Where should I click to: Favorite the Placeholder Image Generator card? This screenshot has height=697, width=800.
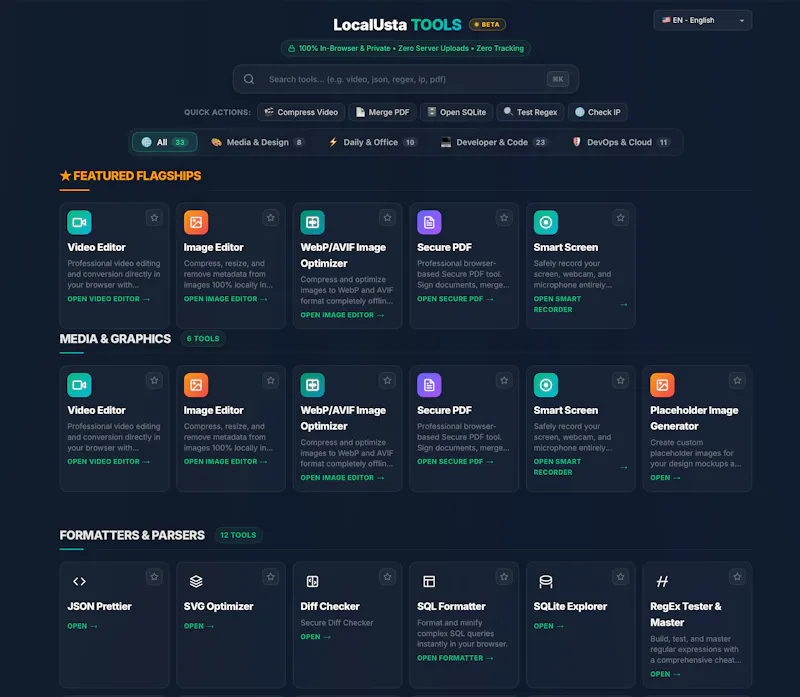[x=737, y=381]
